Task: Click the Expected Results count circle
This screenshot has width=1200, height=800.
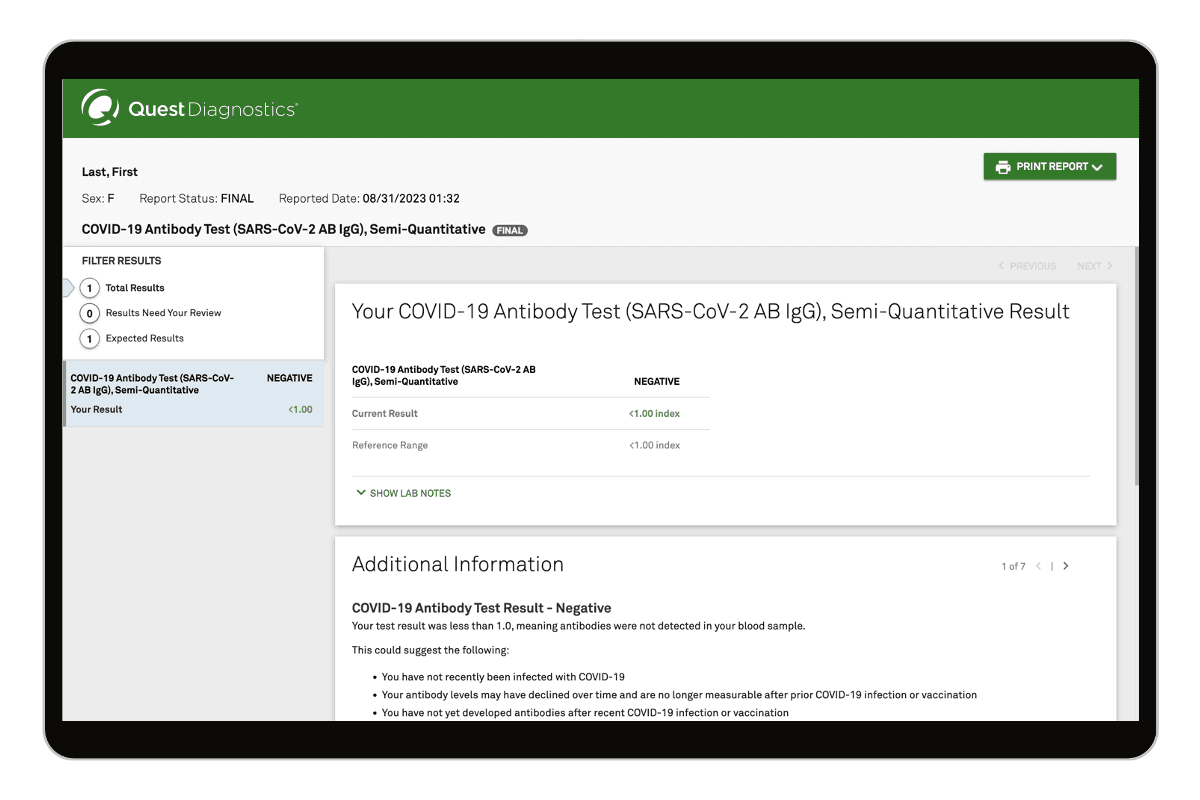Action: (89, 338)
